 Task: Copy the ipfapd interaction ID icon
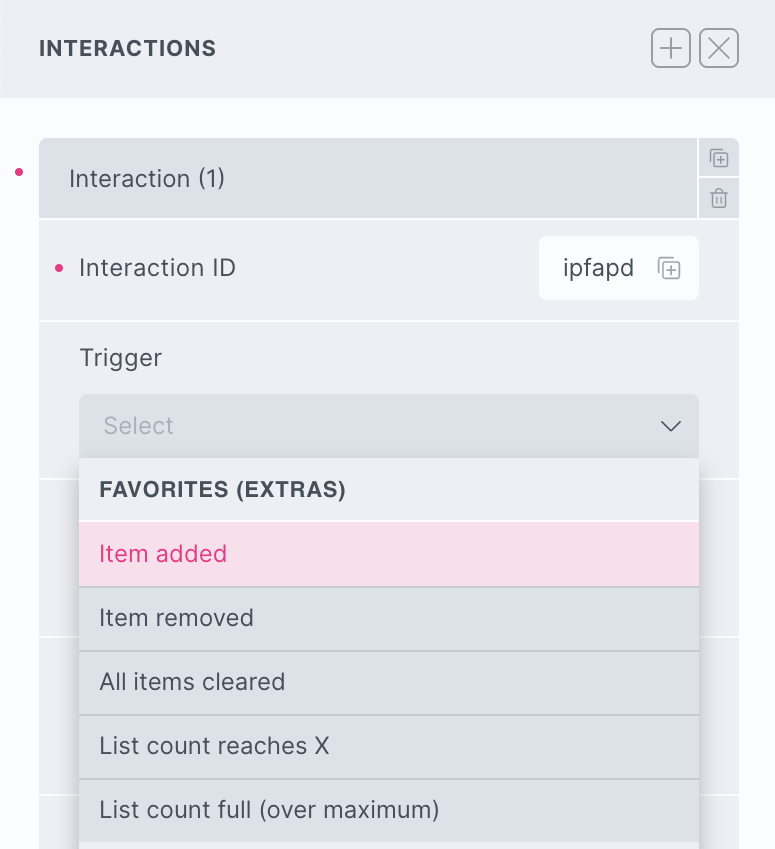tap(669, 268)
